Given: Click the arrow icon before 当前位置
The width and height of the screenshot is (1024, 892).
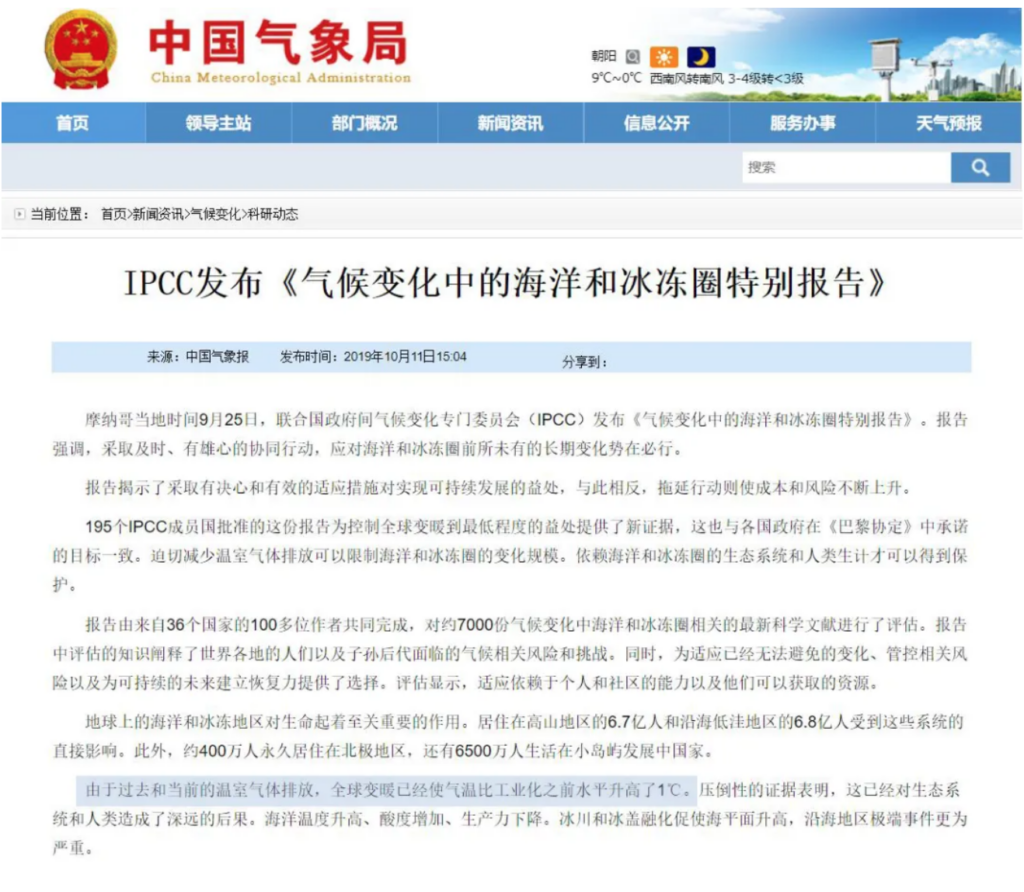Looking at the screenshot, I should click(x=20, y=214).
